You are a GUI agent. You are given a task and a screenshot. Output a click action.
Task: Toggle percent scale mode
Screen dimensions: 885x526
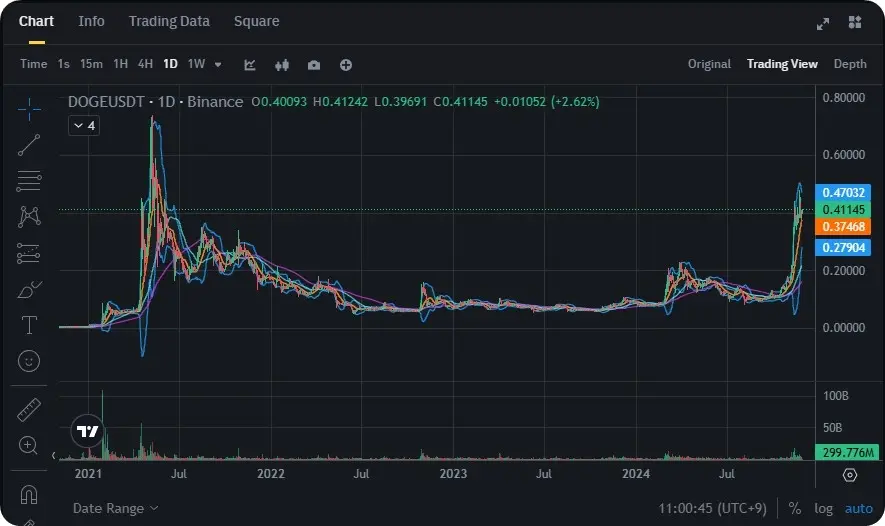pyautogui.click(x=795, y=509)
